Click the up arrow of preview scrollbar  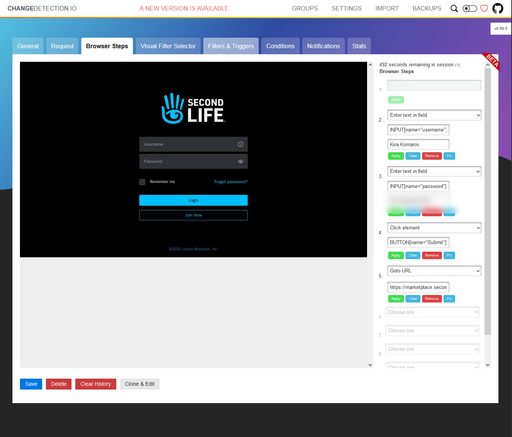click(x=370, y=65)
